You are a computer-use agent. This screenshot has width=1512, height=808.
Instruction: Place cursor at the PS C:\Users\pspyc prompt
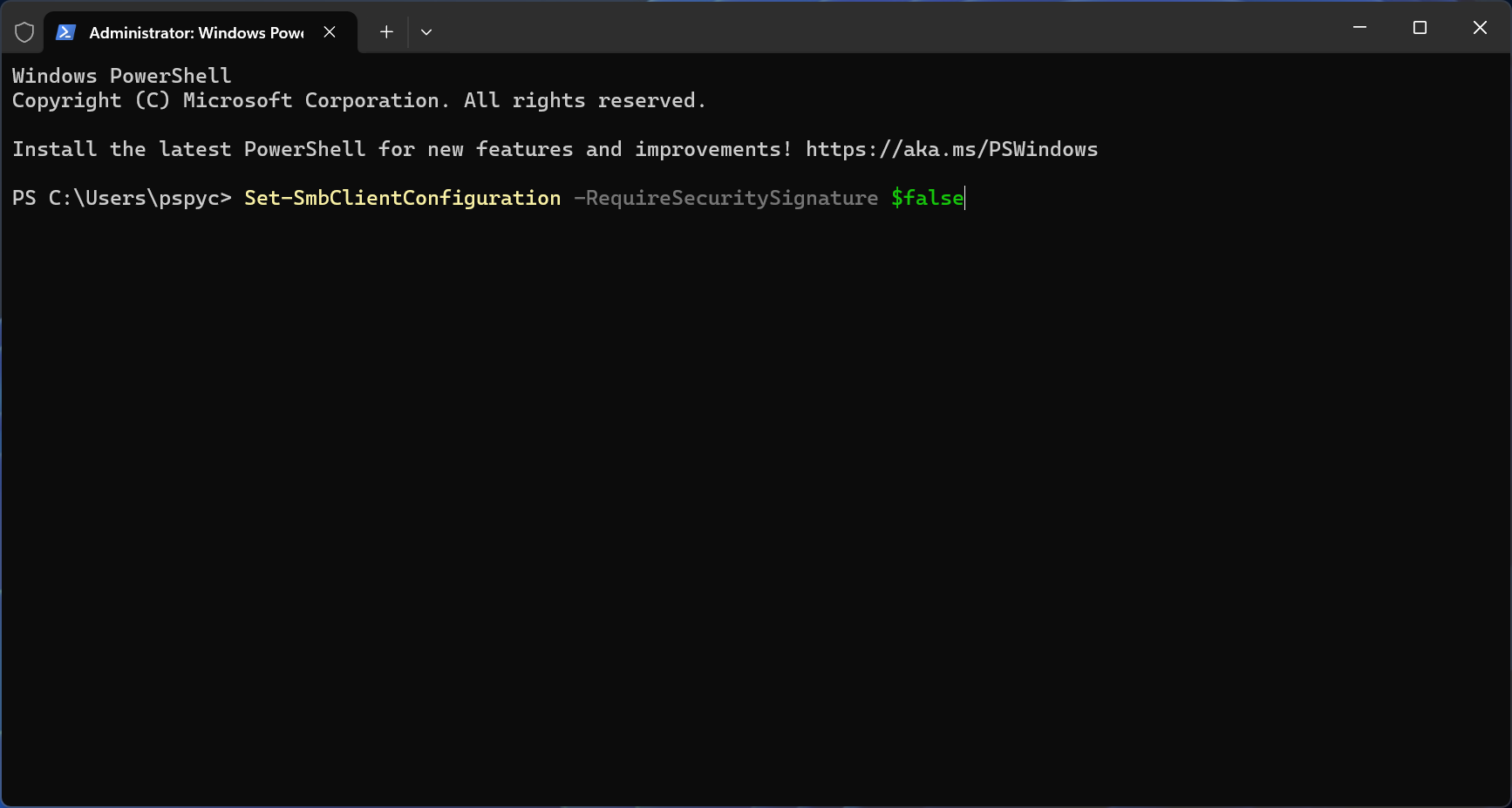pyautogui.click(x=122, y=198)
